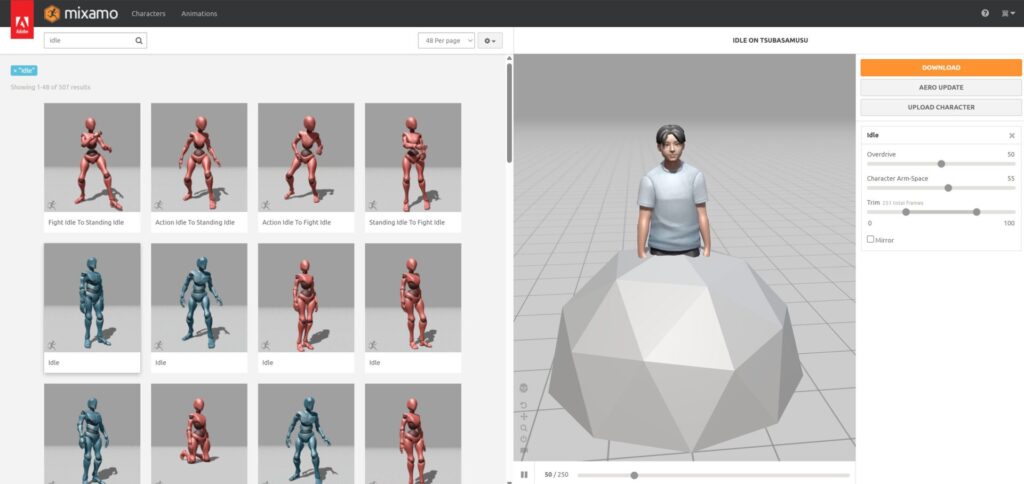Open the user account menu
Image resolution: width=1024 pixels, height=484 pixels.
click(x=1007, y=14)
